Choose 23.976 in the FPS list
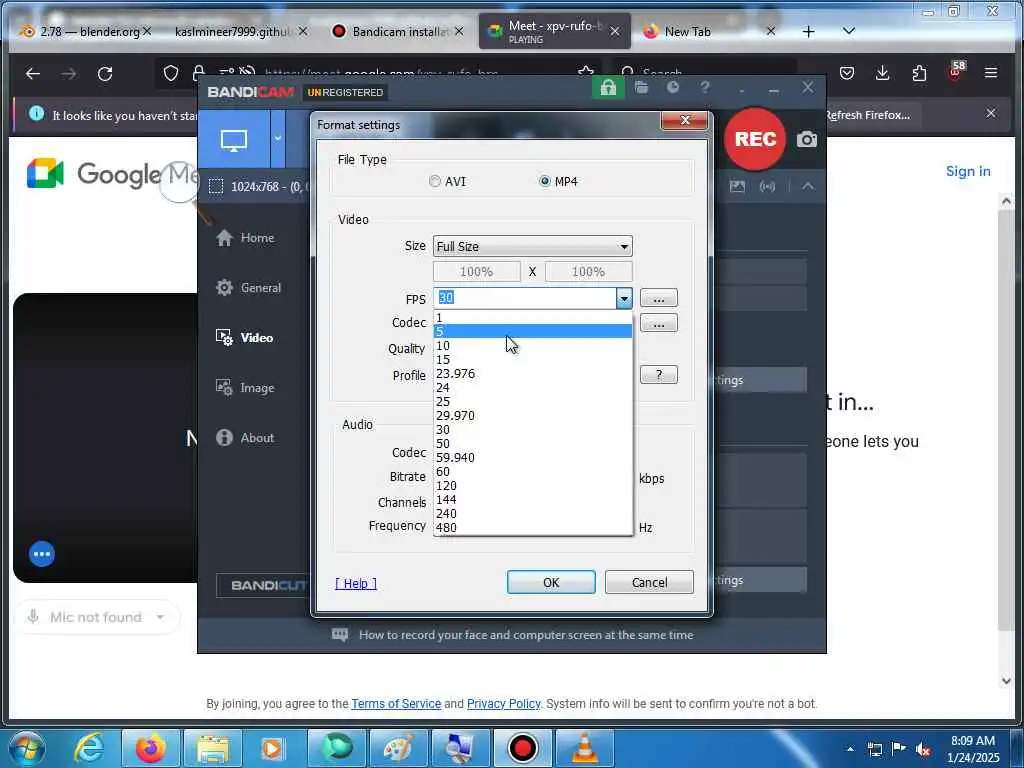This screenshot has height=768, width=1024. [533, 374]
